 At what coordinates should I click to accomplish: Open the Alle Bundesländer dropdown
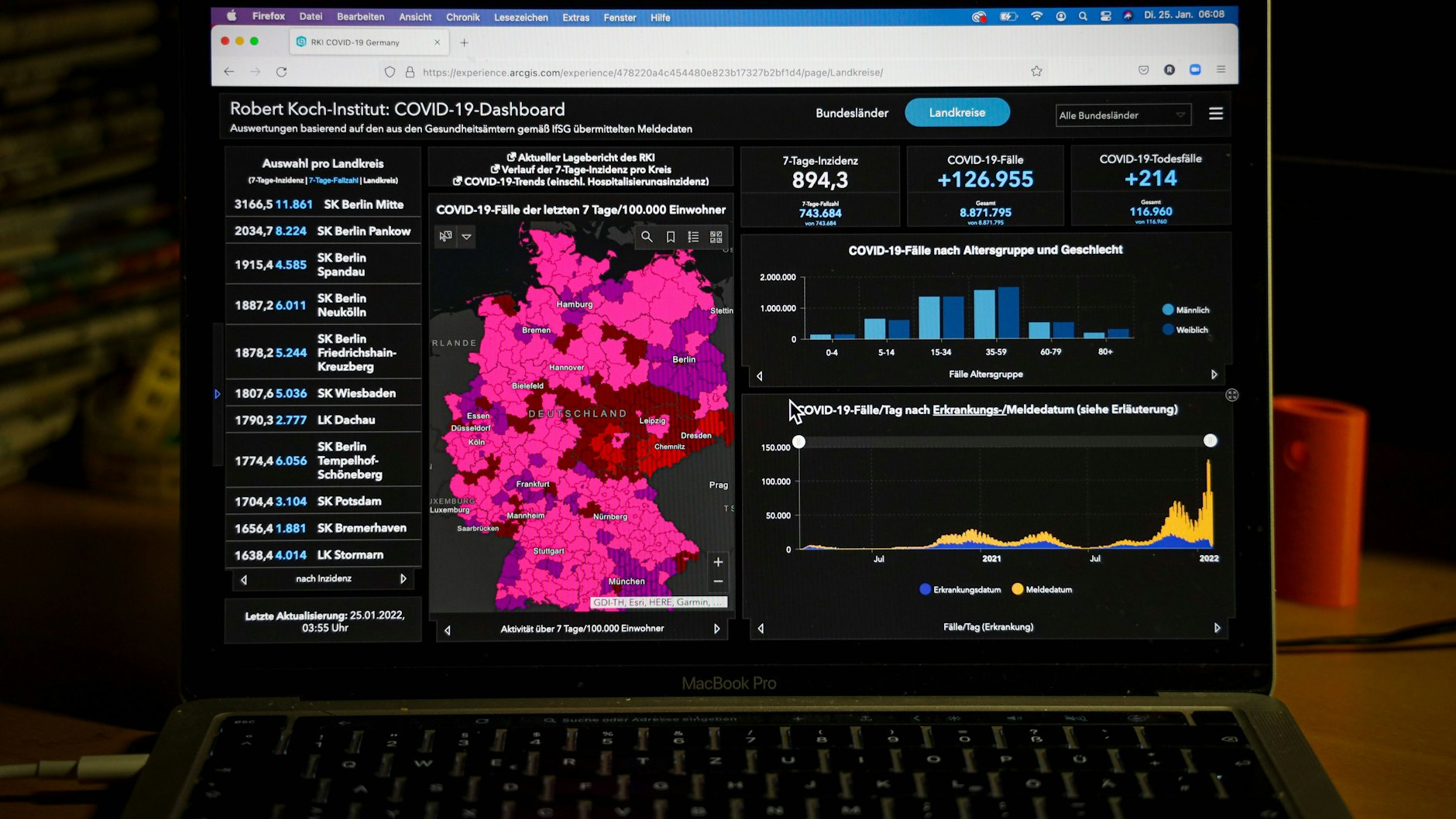1122,115
